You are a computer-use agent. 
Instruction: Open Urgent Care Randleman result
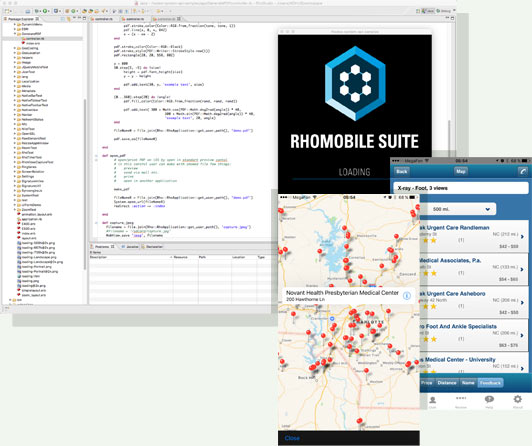[474, 236]
